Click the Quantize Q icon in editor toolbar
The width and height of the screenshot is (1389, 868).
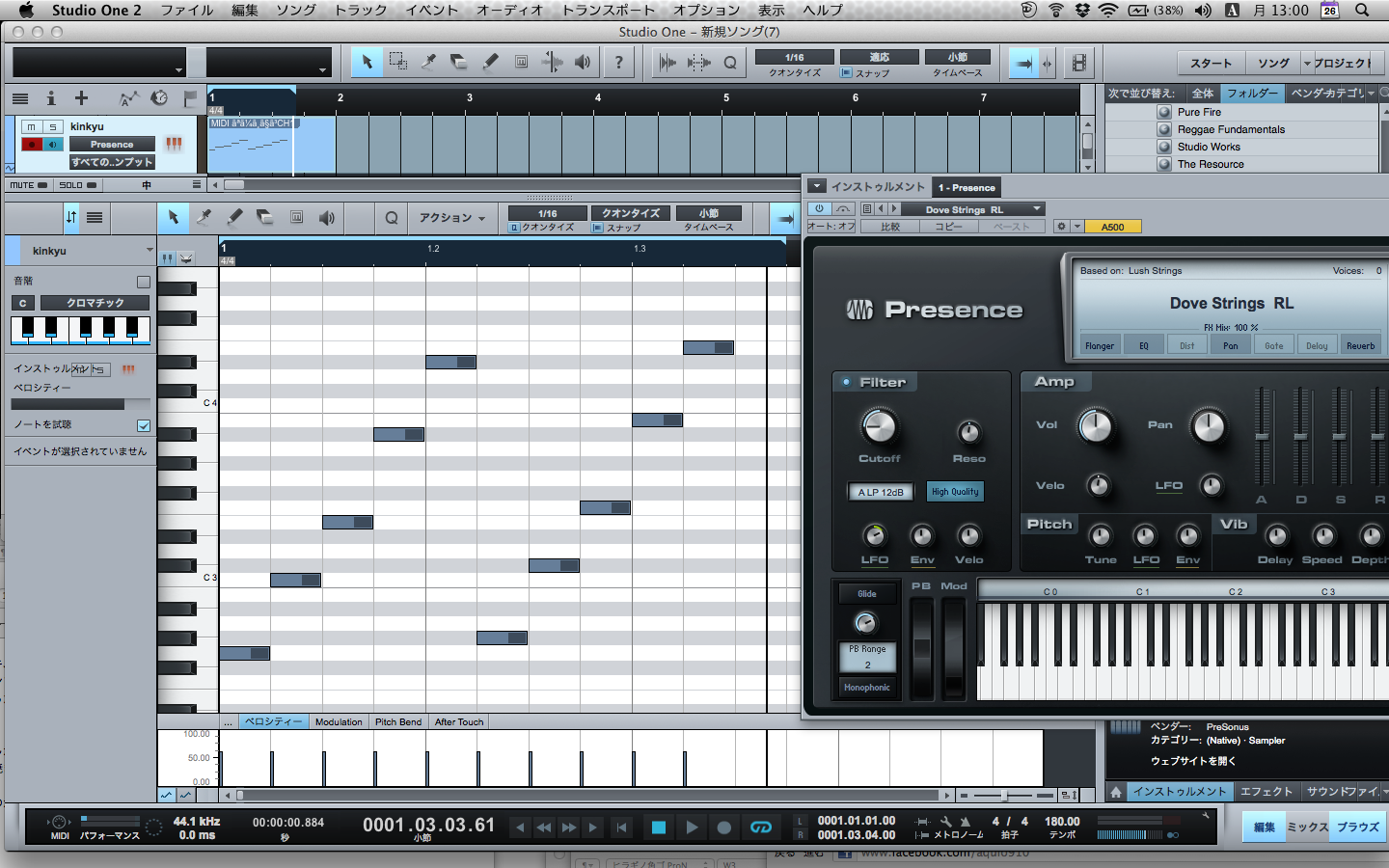392,218
